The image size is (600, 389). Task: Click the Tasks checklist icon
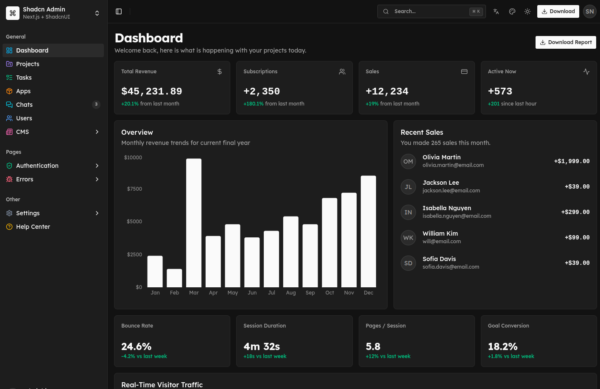[9, 77]
